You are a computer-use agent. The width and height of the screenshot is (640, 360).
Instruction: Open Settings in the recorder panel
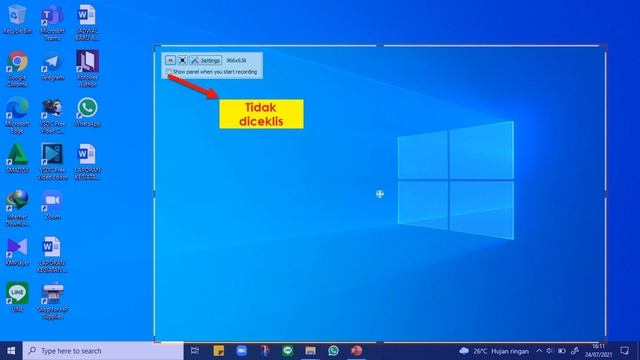(x=206, y=60)
